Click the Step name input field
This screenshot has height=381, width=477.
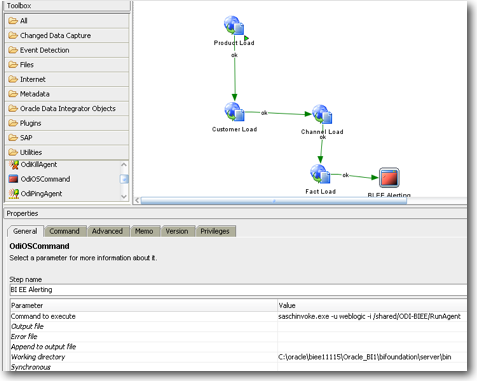238,290
